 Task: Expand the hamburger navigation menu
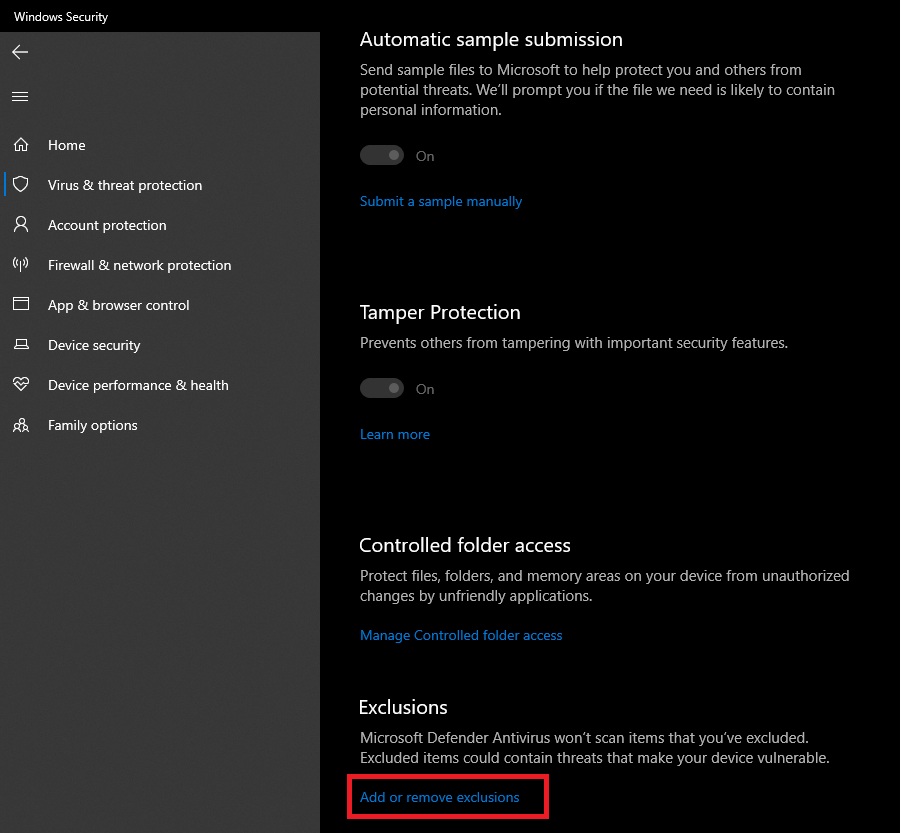[20, 97]
